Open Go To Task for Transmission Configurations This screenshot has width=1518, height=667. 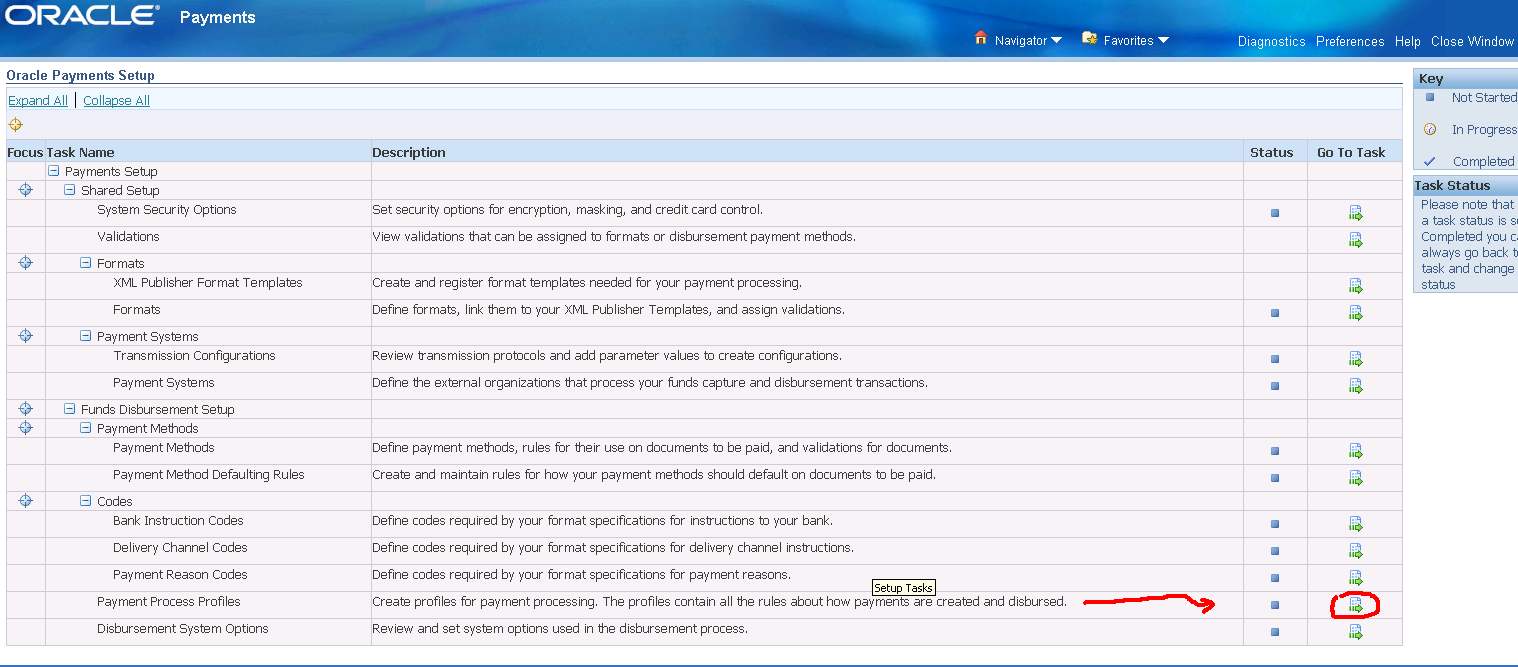coord(1355,358)
